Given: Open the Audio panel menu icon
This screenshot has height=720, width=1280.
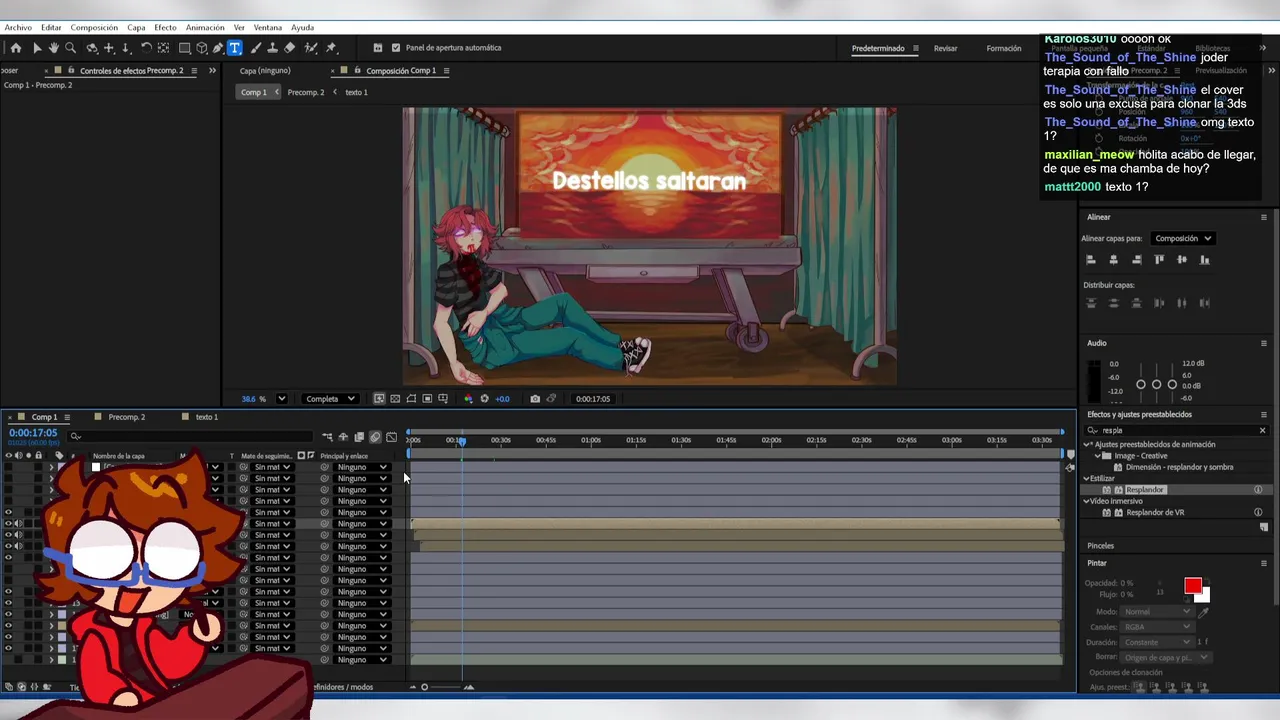Looking at the screenshot, I should 1263,343.
